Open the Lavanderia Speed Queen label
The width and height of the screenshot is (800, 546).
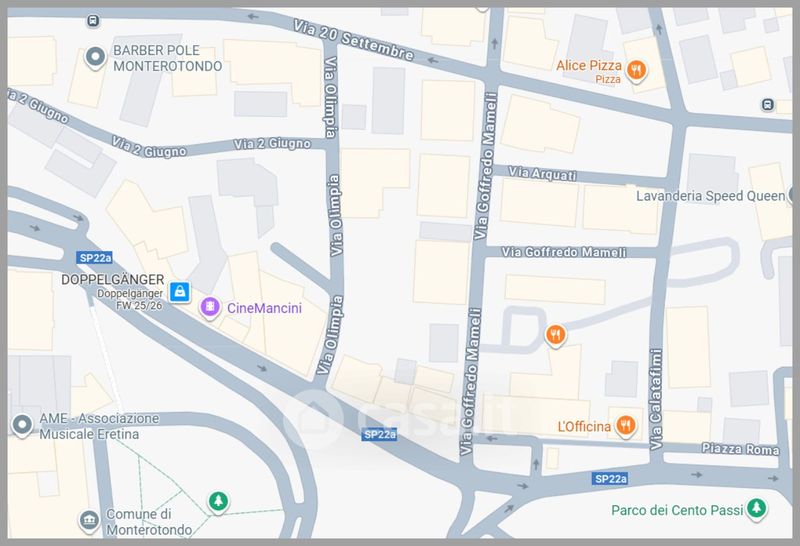coord(710,196)
